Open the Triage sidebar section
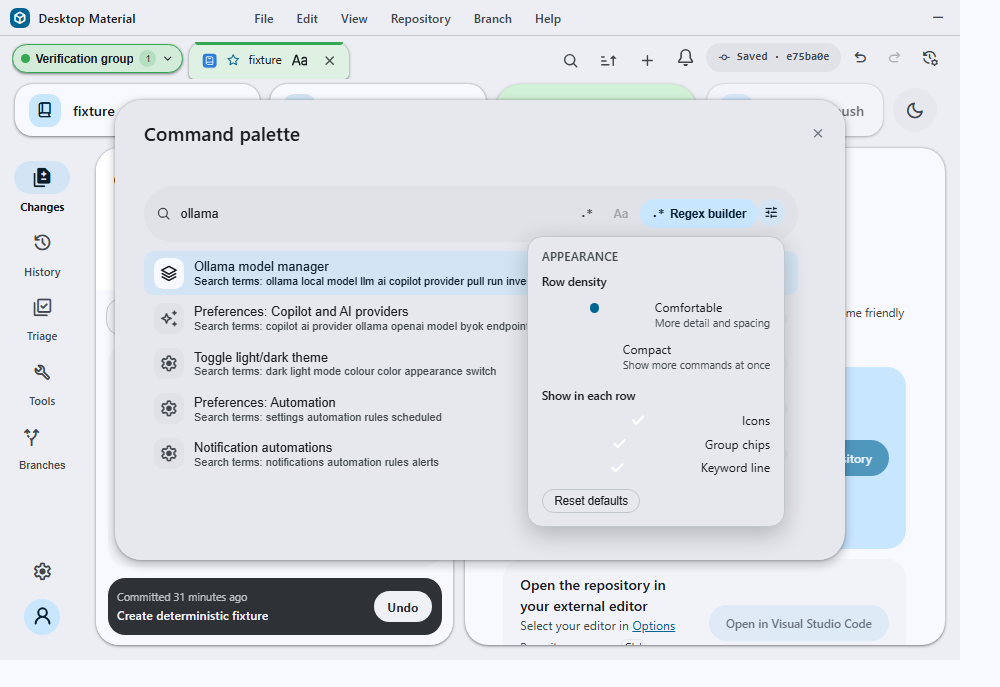This screenshot has height=687, width=1000. (42, 319)
